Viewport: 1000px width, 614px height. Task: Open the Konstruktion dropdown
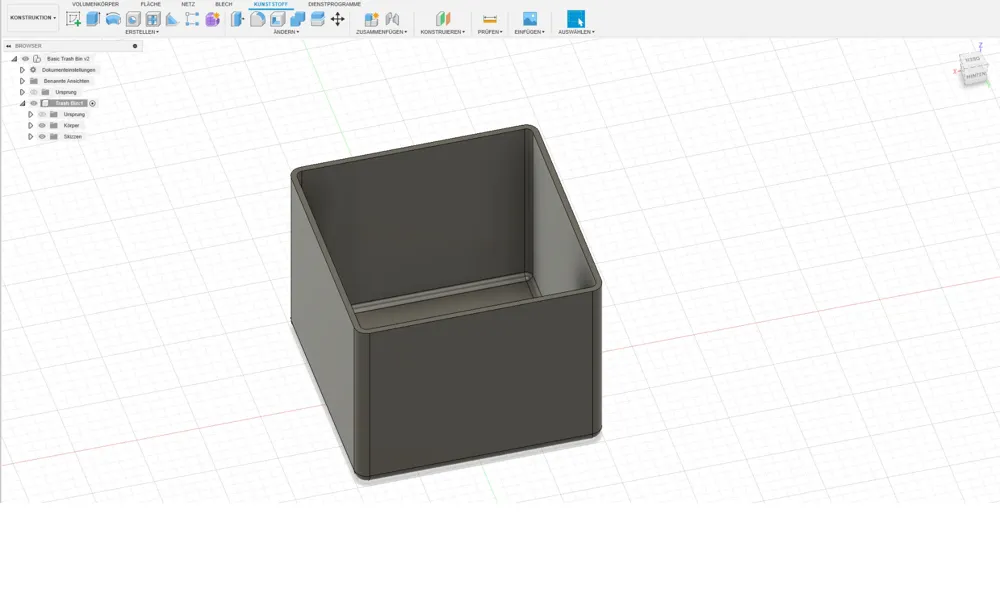pos(32,16)
